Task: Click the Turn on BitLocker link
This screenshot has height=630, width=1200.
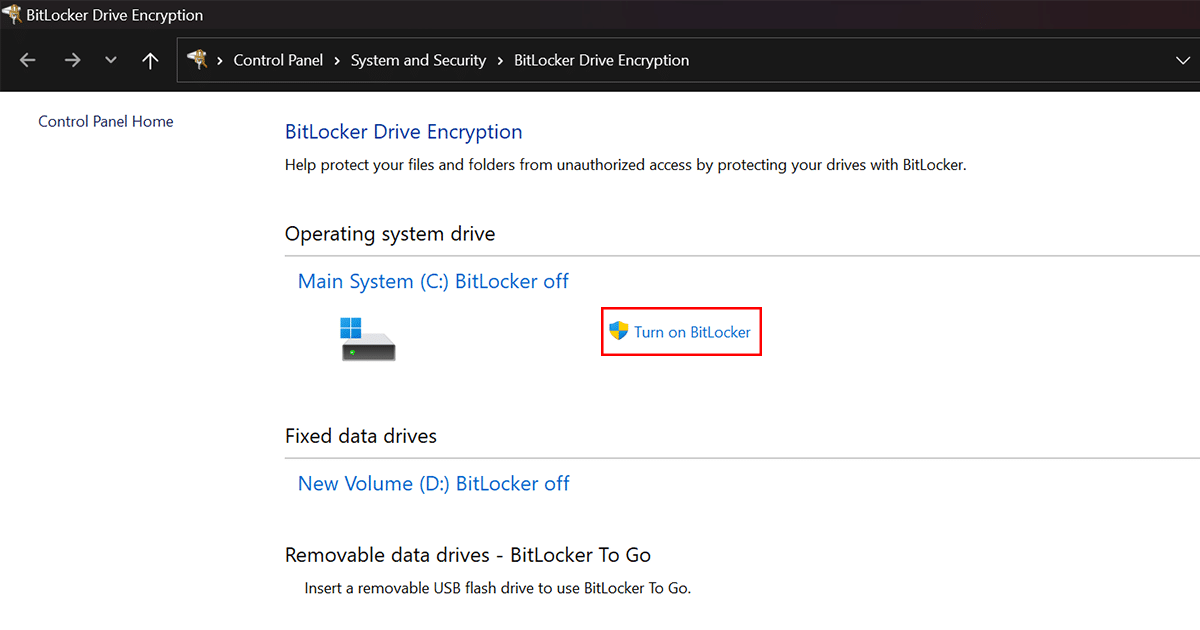Action: pos(692,332)
